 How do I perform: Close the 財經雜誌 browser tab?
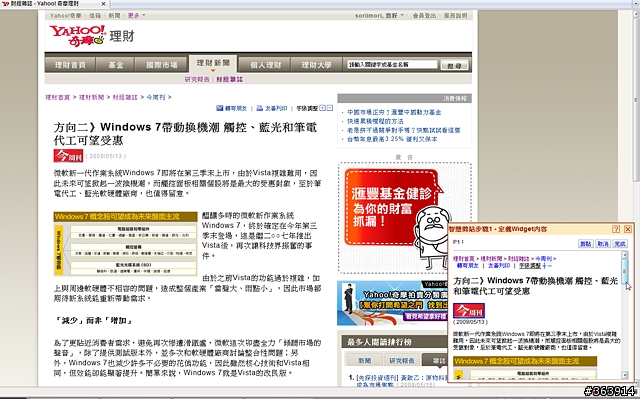click(103, 4)
